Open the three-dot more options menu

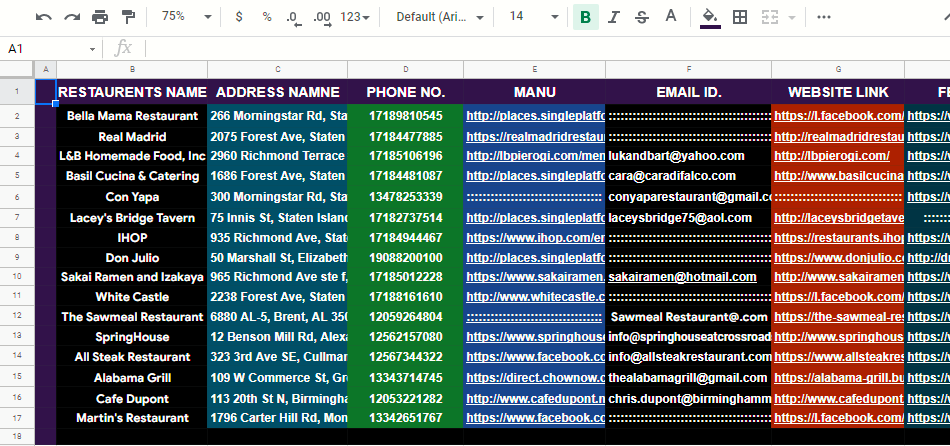click(824, 17)
